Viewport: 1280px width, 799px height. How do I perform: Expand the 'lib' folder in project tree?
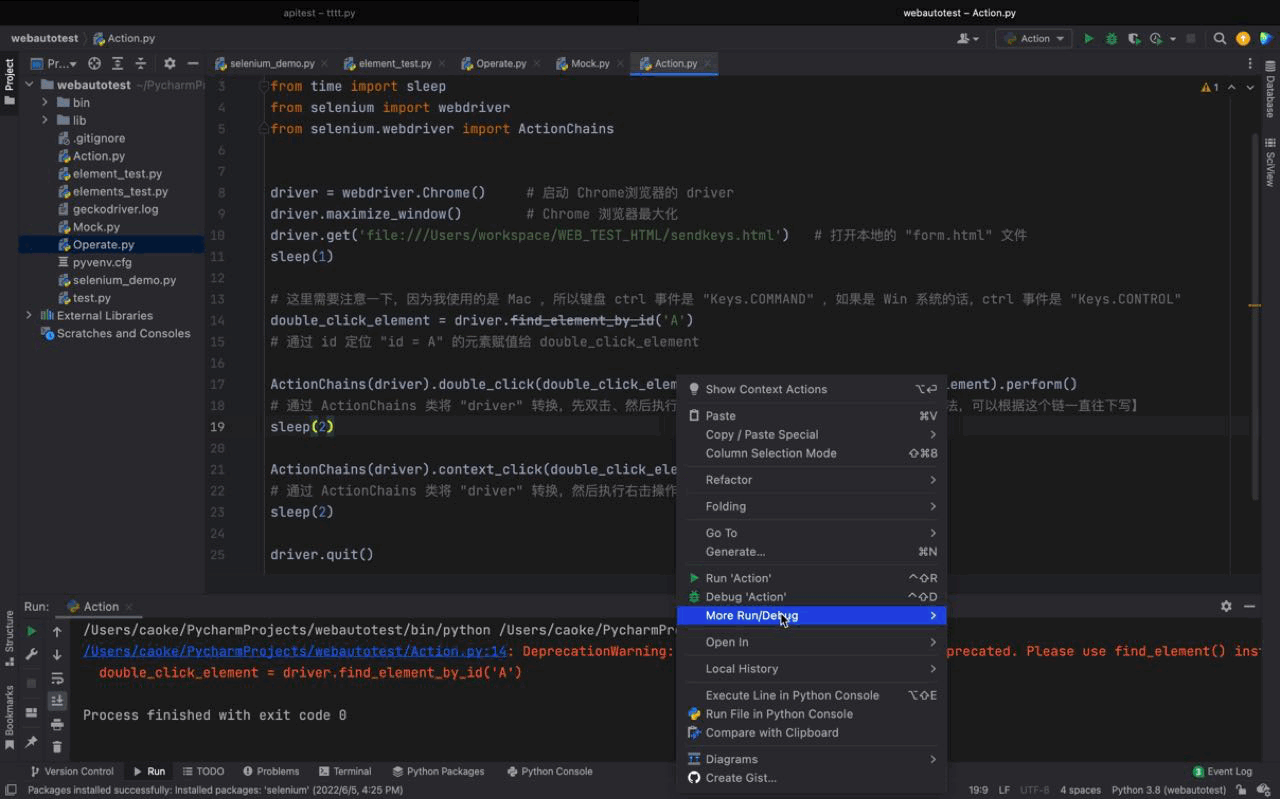click(x=45, y=120)
